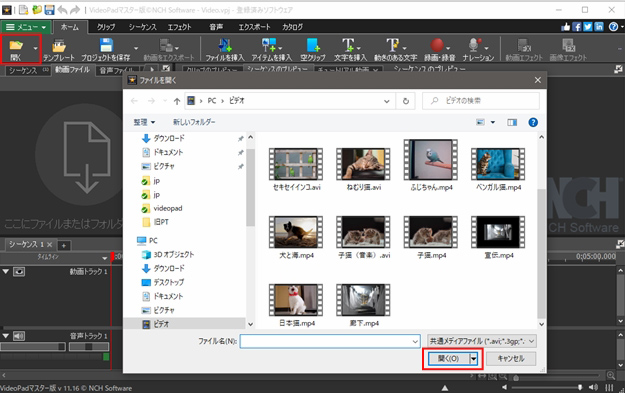This screenshot has width=625, height=393.
Task: Click プロジェクトを保存 toolbar icon
Action: (106, 49)
